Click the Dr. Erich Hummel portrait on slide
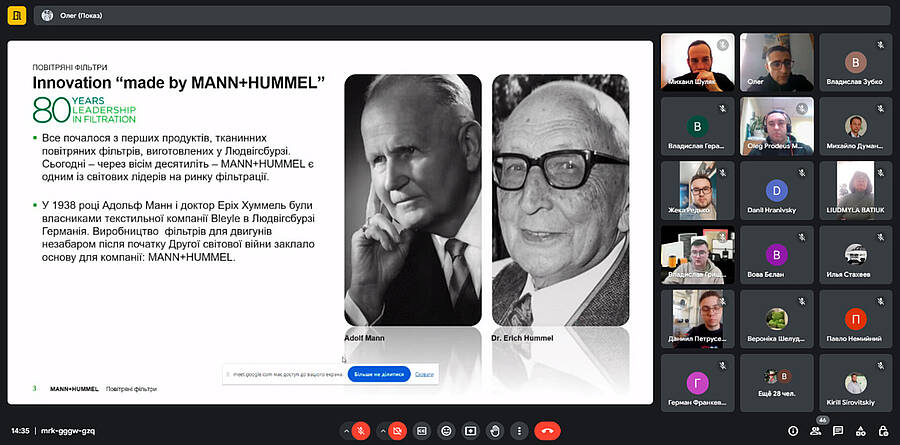Screen dimensions: 900x445 (560, 200)
